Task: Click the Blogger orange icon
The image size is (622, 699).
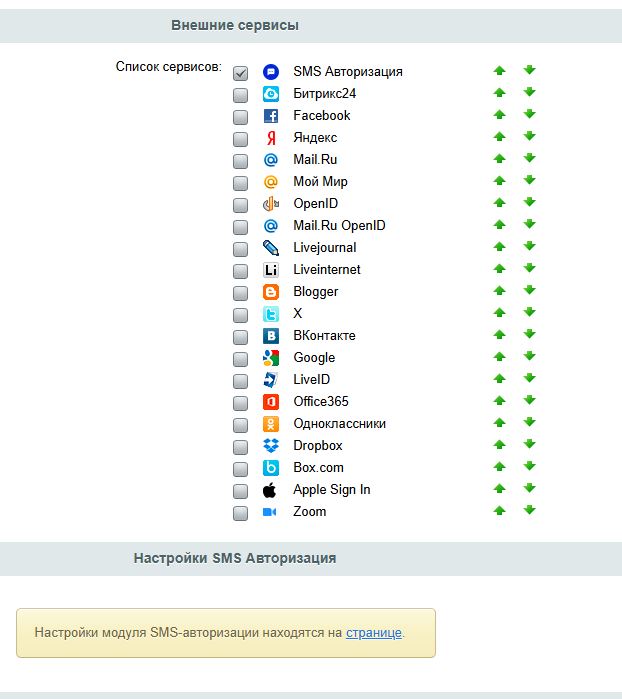Action: pos(270,292)
